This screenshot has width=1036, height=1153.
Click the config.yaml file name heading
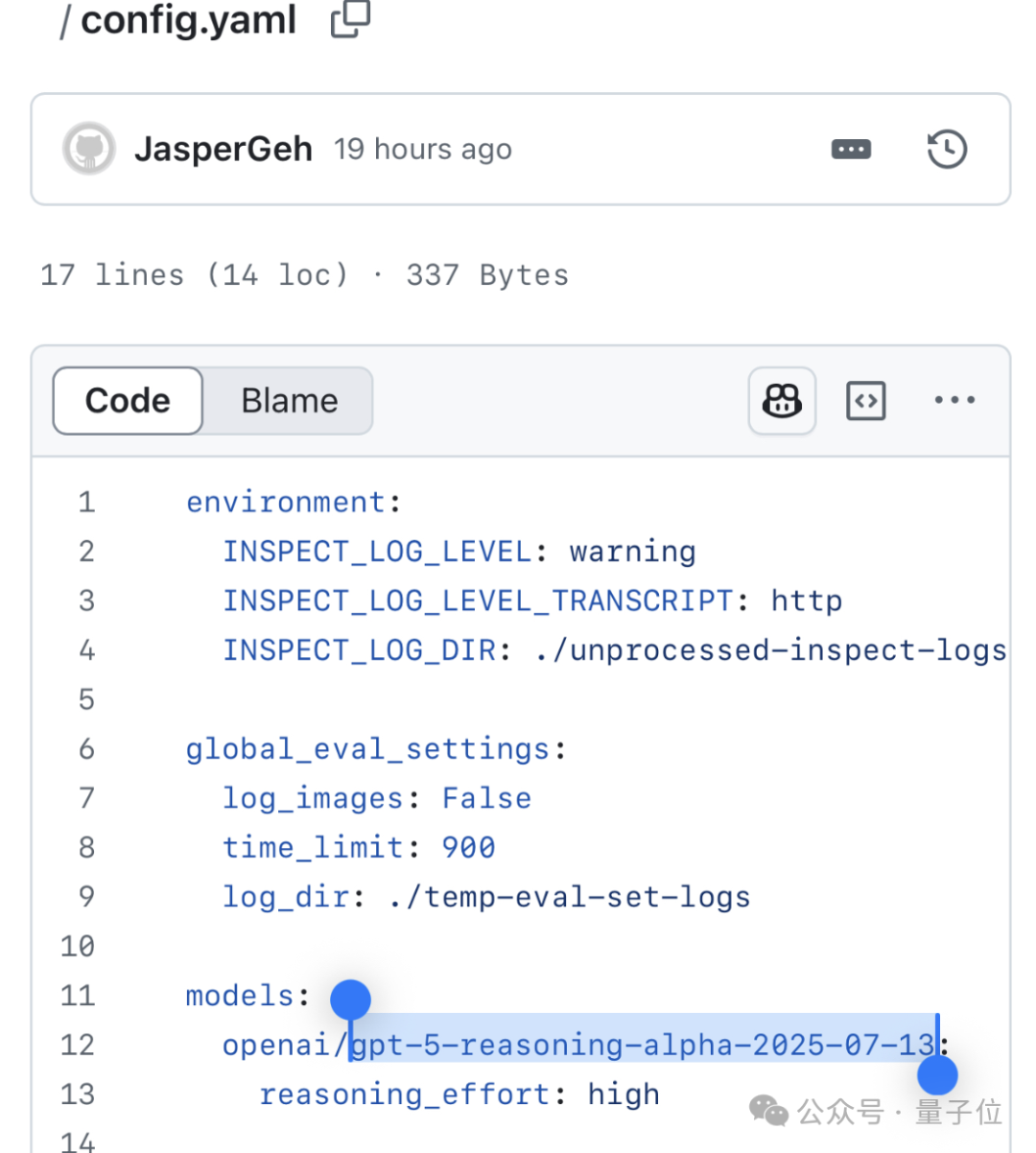coord(189,20)
